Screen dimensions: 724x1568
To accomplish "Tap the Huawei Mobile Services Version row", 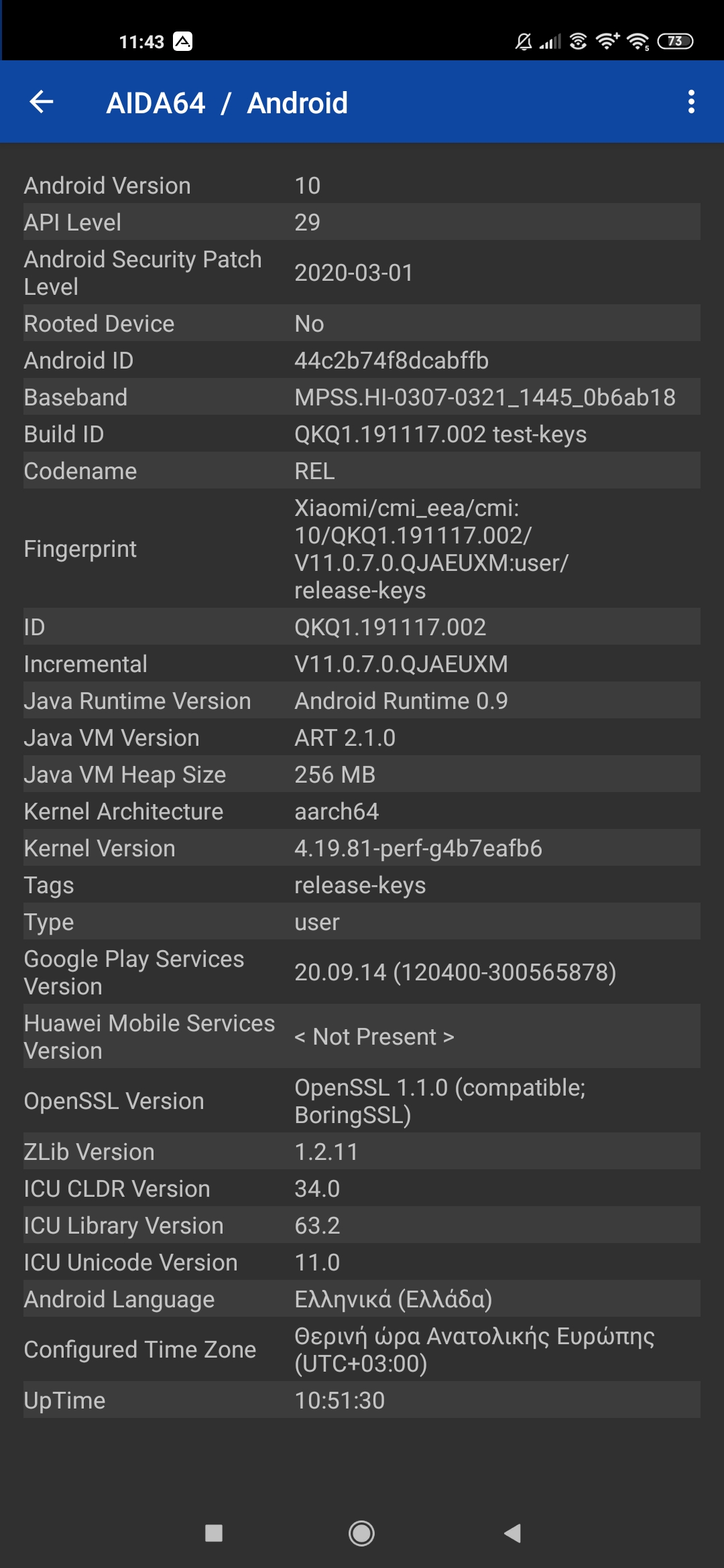I will 362,1037.
